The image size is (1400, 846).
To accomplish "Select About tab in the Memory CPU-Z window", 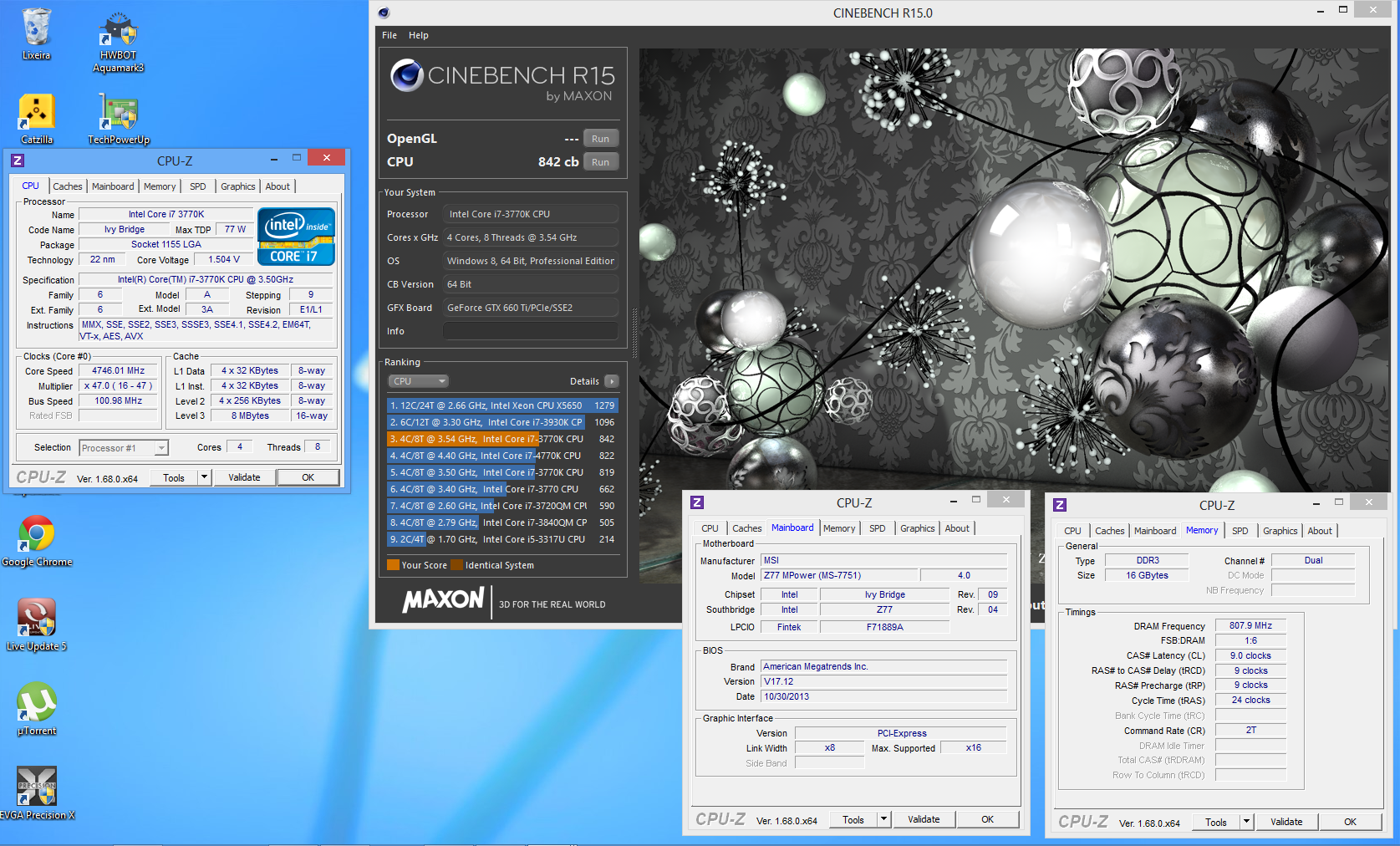I will pyautogui.click(x=1320, y=531).
